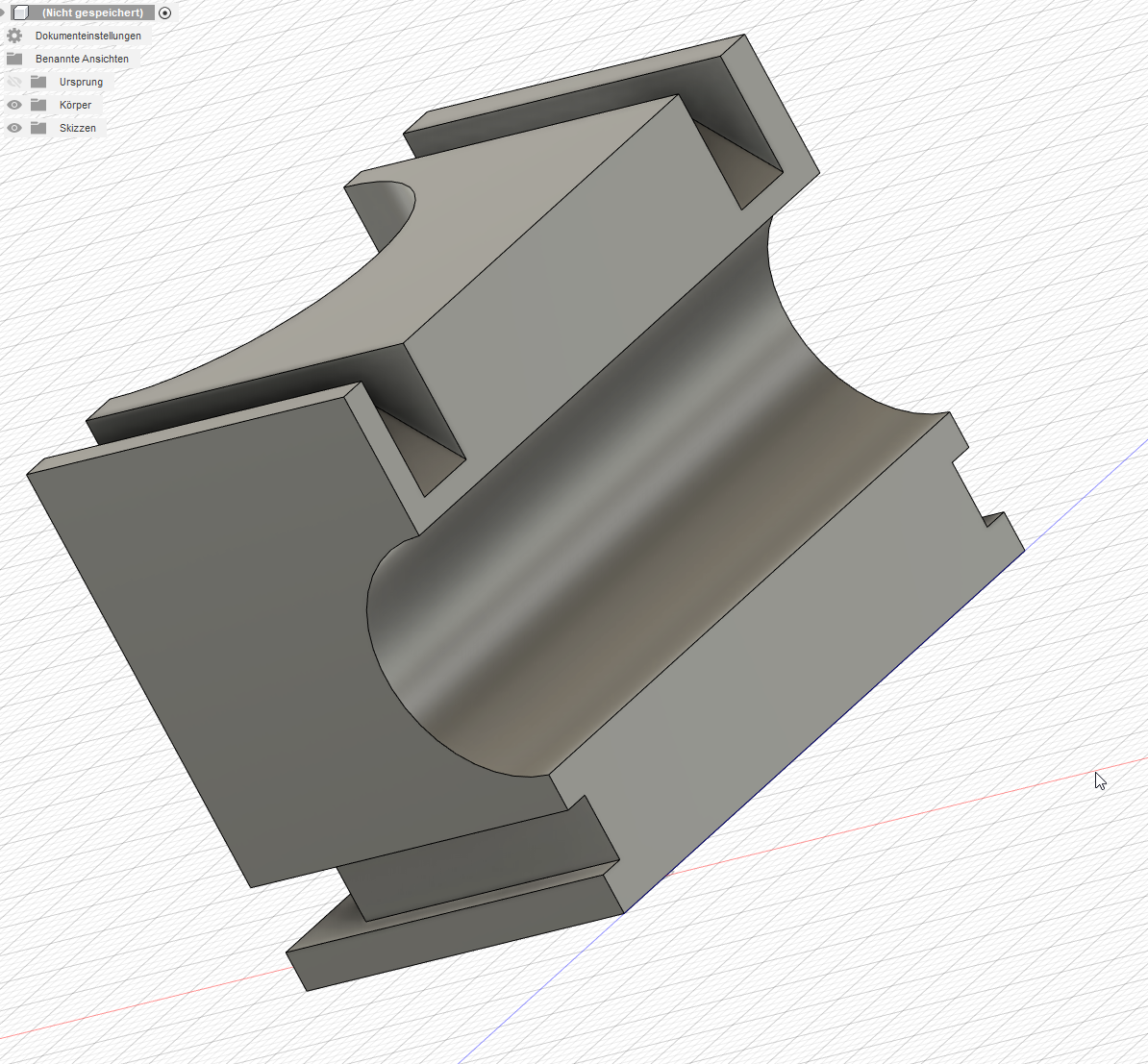Toggle visibility of the Skizzen folder
This screenshot has width=1148, height=1064.
coord(13,128)
